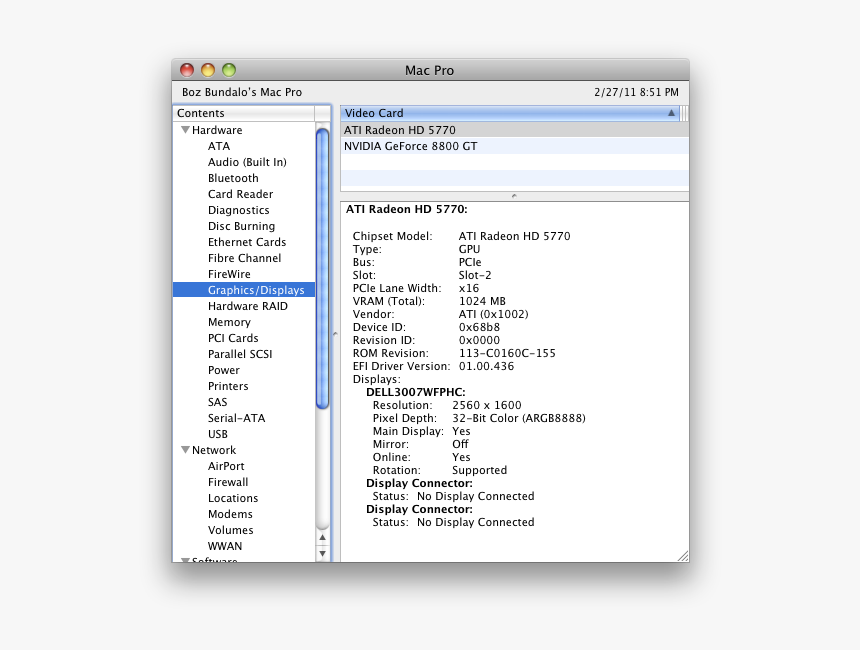Expand the Software section at the bottom

pyautogui.click(x=185, y=561)
